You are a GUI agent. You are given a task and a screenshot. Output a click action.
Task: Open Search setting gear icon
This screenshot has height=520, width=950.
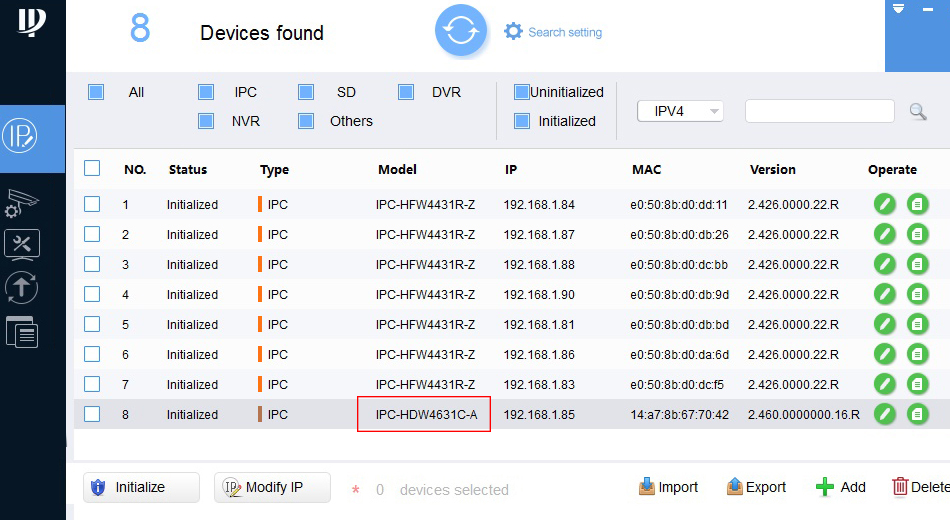click(513, 32)
